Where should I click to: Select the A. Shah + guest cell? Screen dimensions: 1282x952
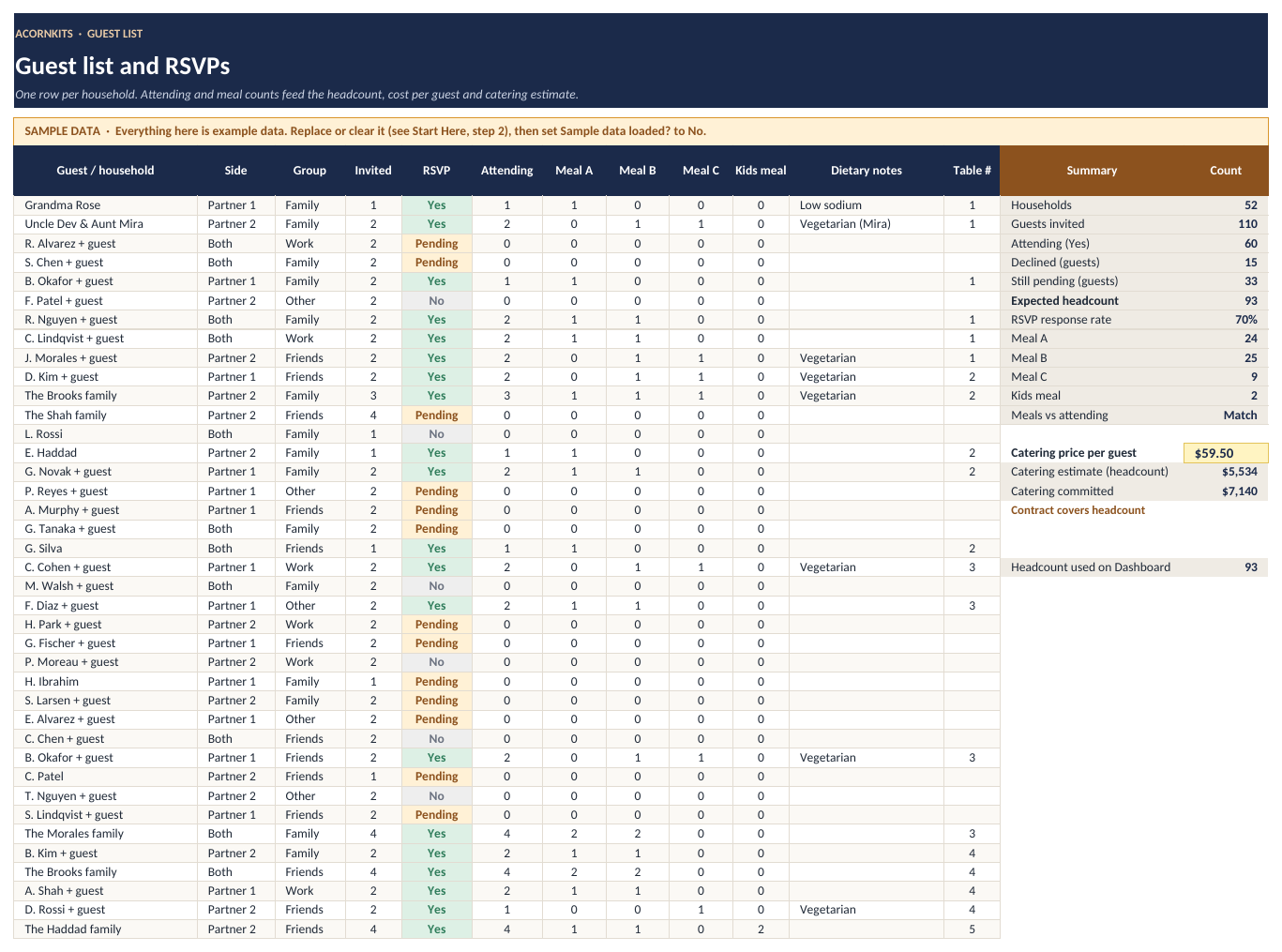pos(105,891)
